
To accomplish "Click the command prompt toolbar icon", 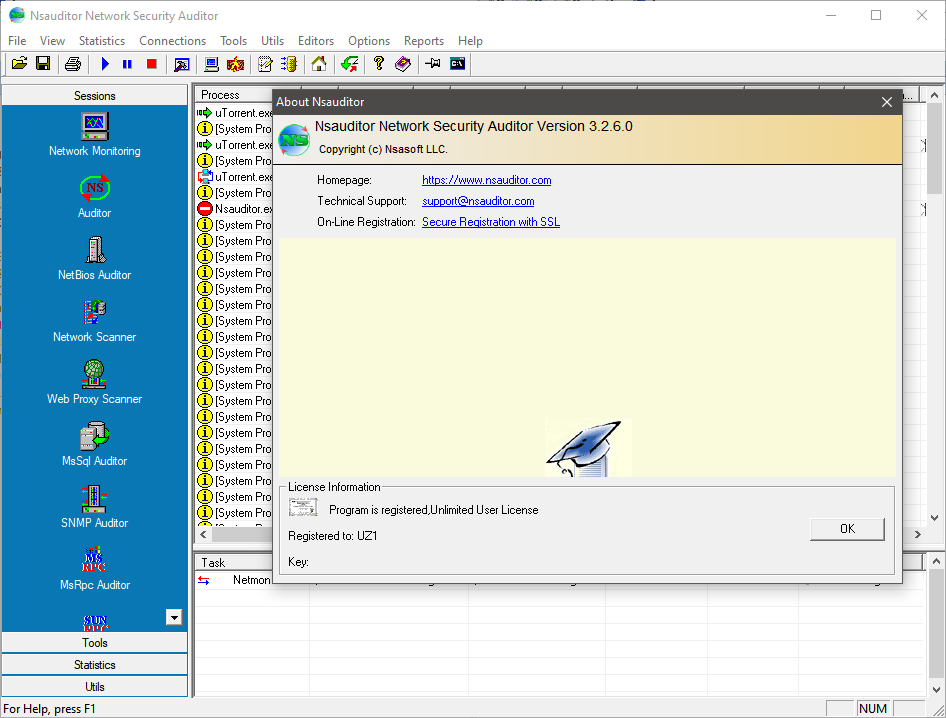I will click(457, 63).
